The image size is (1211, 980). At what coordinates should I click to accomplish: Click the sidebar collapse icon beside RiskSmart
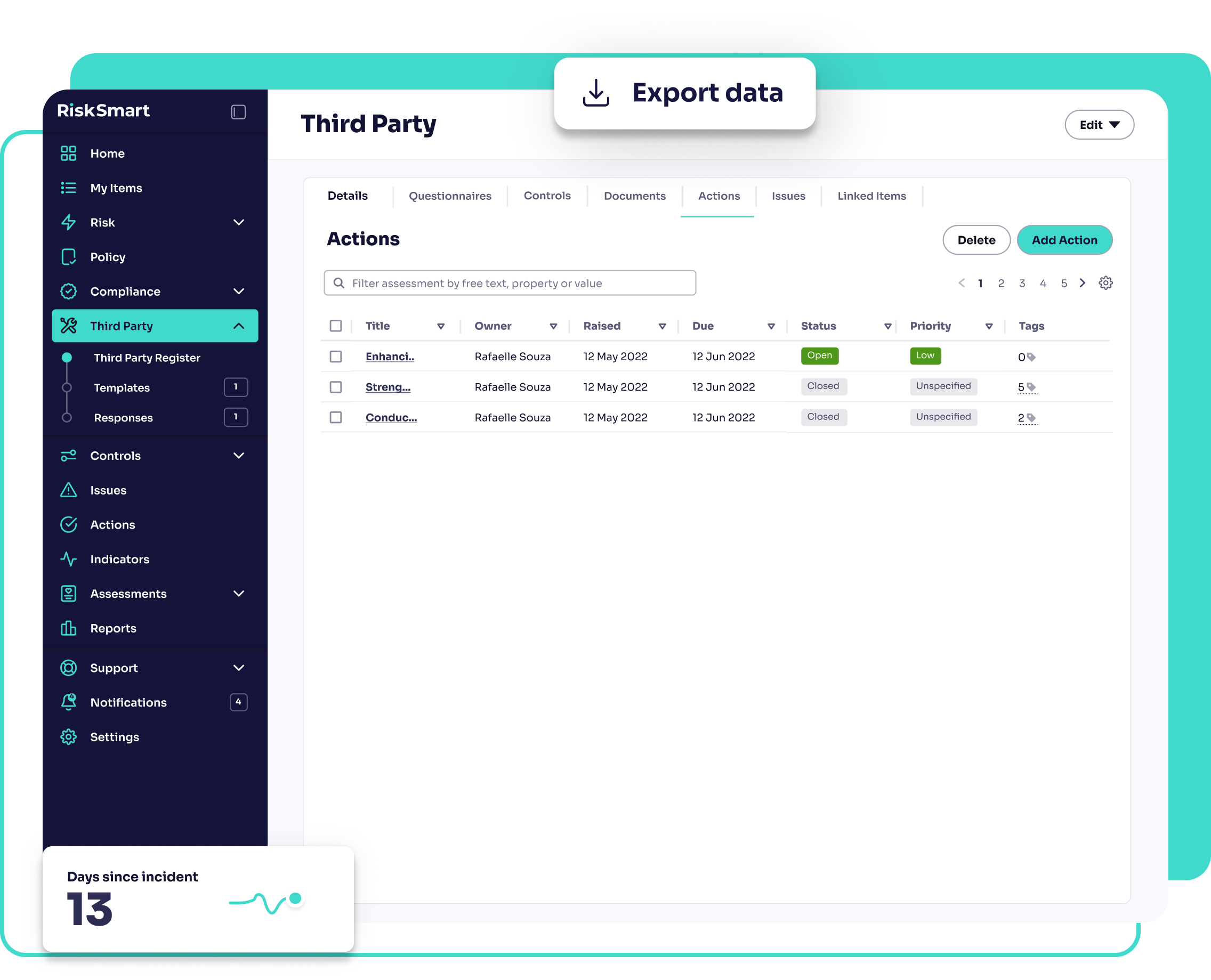pyautogui.click(x=238, y=112)
